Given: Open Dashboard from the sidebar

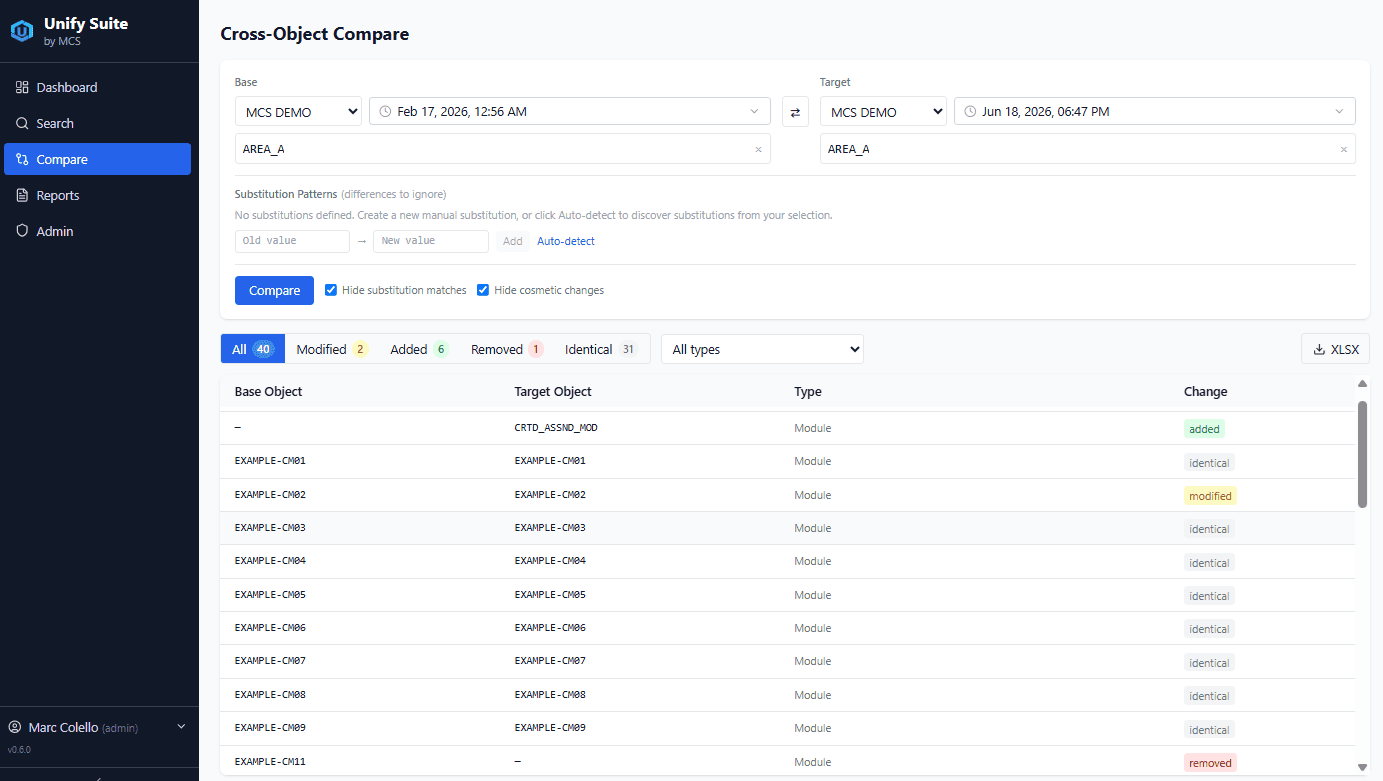Looking at the screenshot, I should [97, 87].
